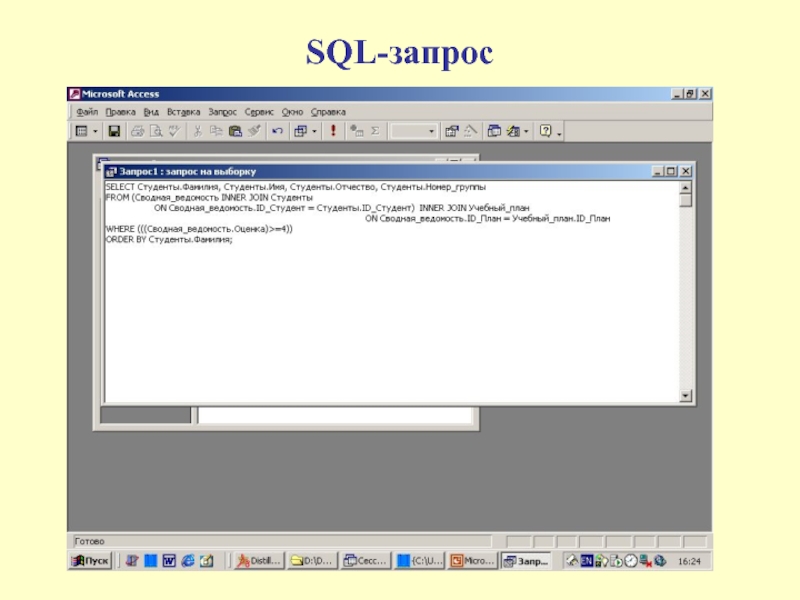Click the New Object toolbar icon
The width and height of the screenshot is (800, 600).
513,131
